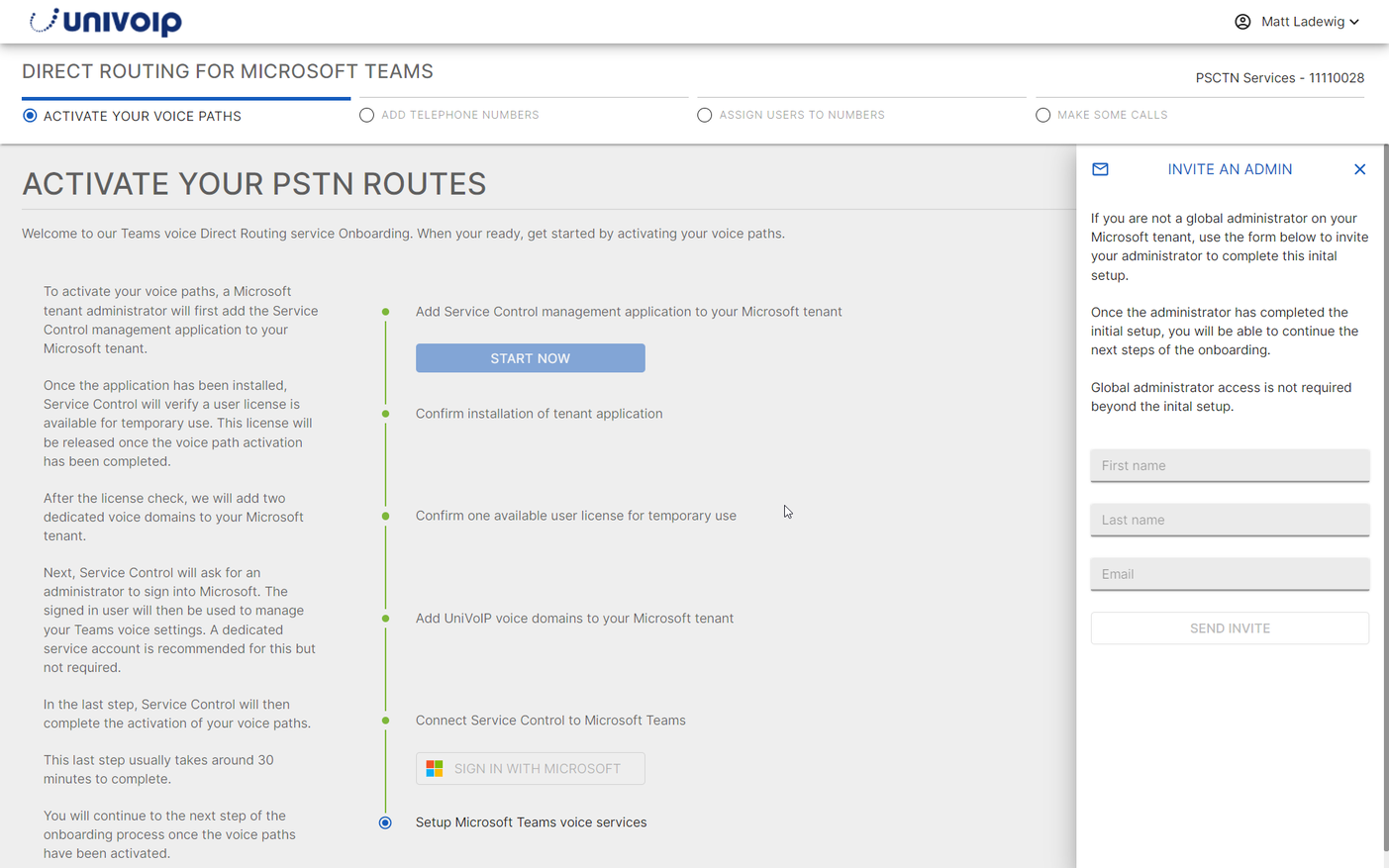Click the green dot beside Add Service Control step
This screenshot has height=868, width=1389.
(x=385, y=312)
